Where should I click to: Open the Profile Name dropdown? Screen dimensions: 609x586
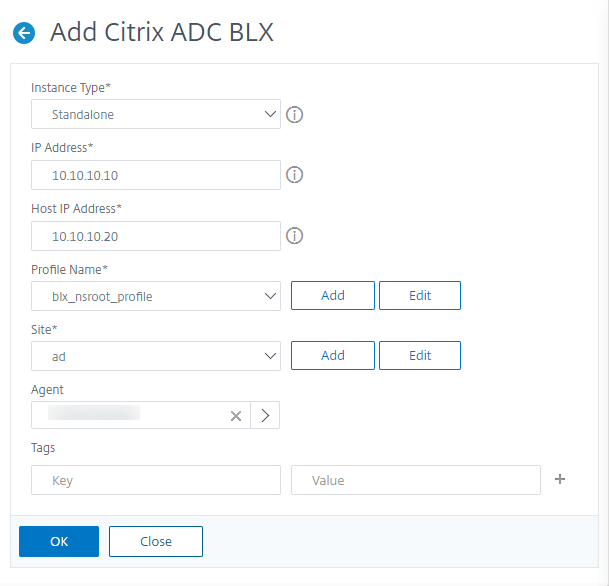click(x=156, y=296)
